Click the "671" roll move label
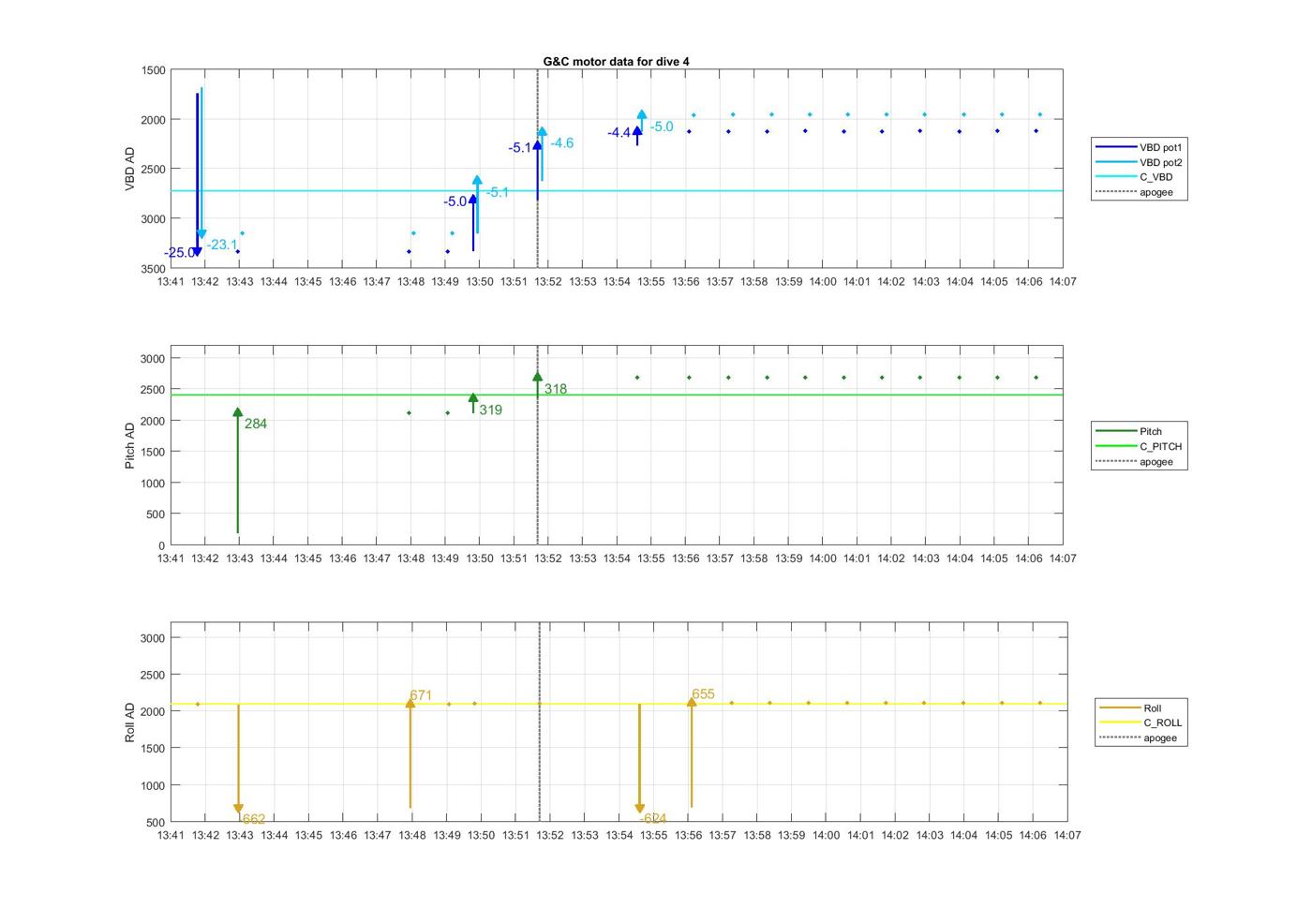 [x=421, y=695]
